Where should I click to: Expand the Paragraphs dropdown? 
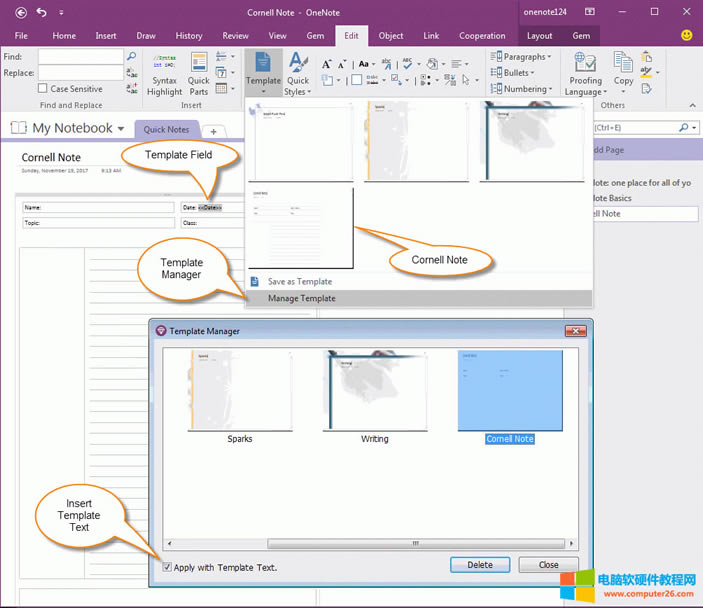(x=523, y=57)
